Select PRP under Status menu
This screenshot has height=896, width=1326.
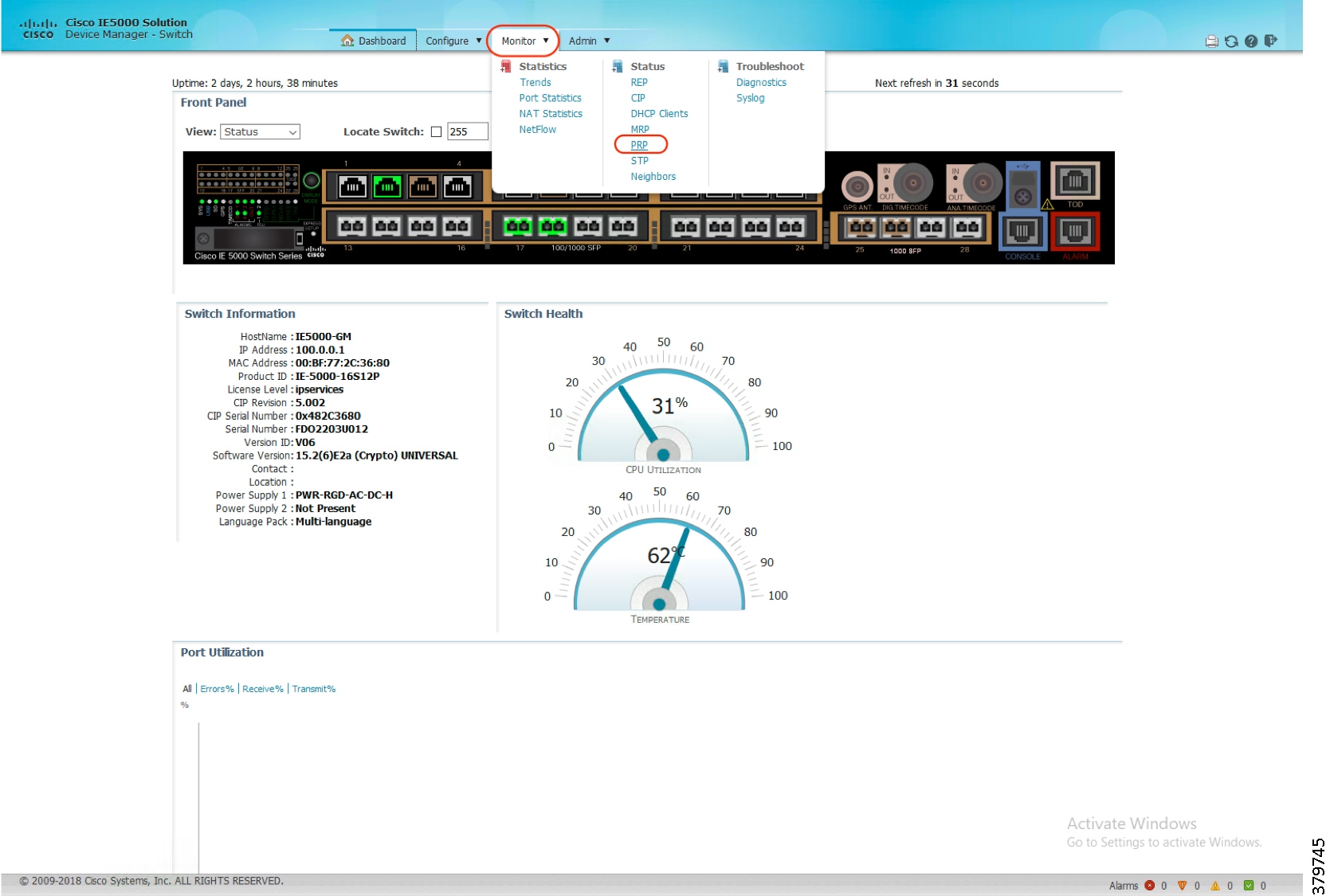pyautogui.click(x=639, y=145)
